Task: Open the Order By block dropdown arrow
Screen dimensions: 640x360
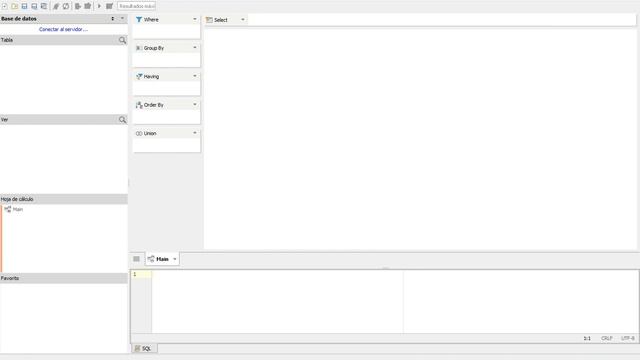Action: pos(195,105)
